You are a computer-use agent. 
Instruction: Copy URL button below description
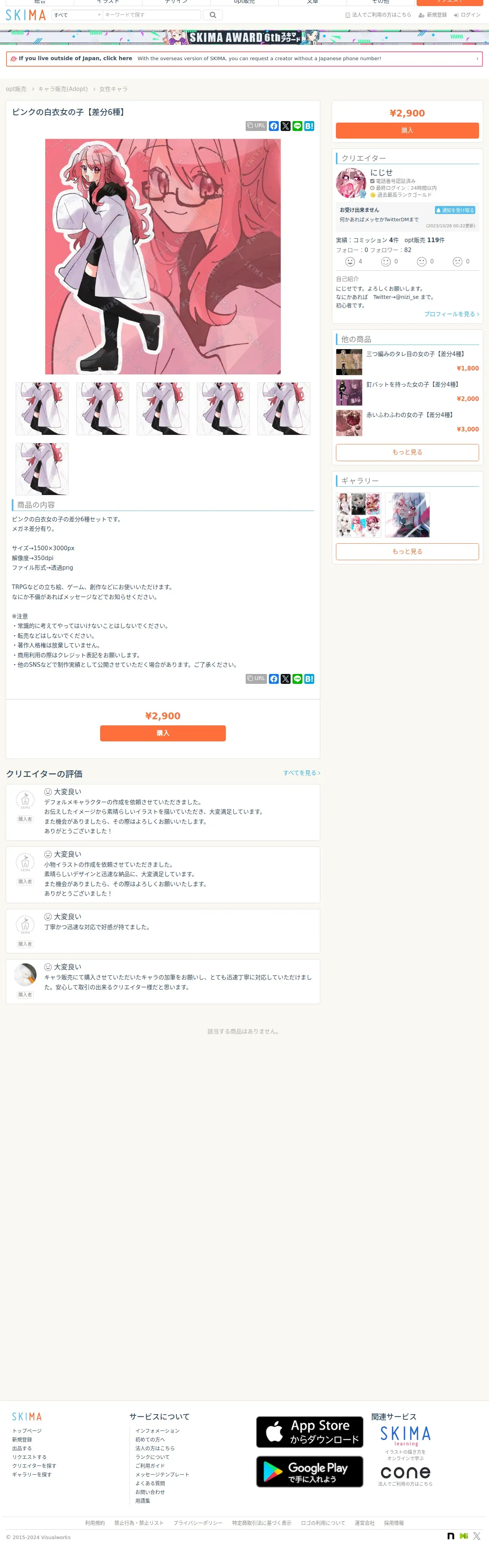point(256,679)
